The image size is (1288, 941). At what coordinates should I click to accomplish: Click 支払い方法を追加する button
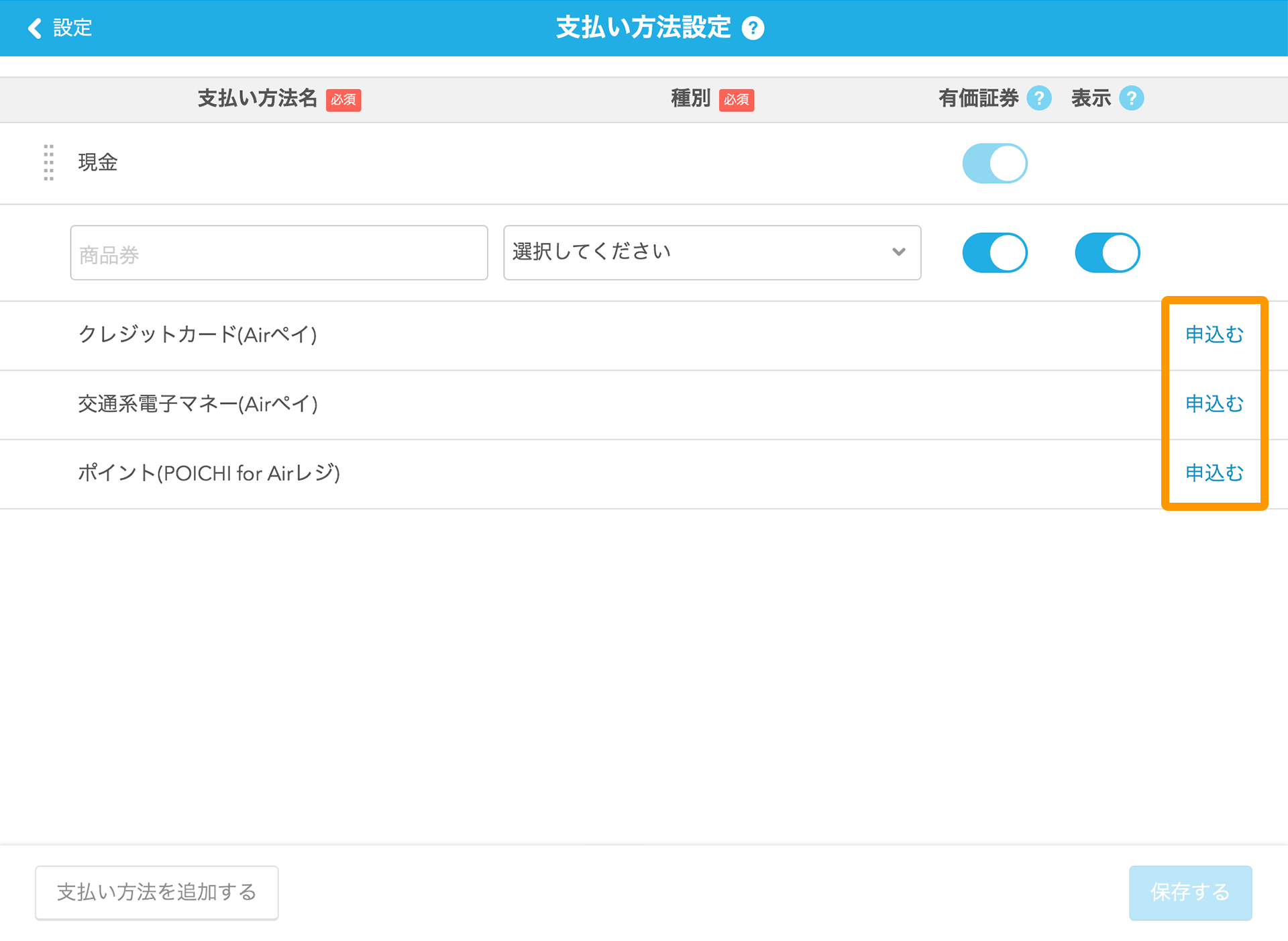click(157, 892)
